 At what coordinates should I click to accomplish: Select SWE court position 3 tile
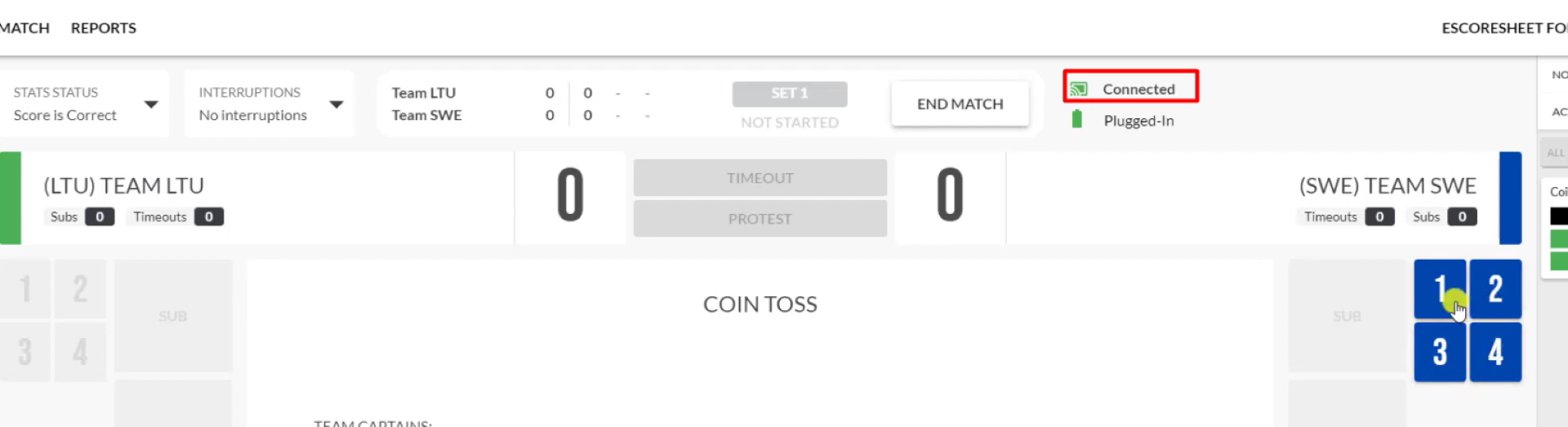(x=1440, y=352)
